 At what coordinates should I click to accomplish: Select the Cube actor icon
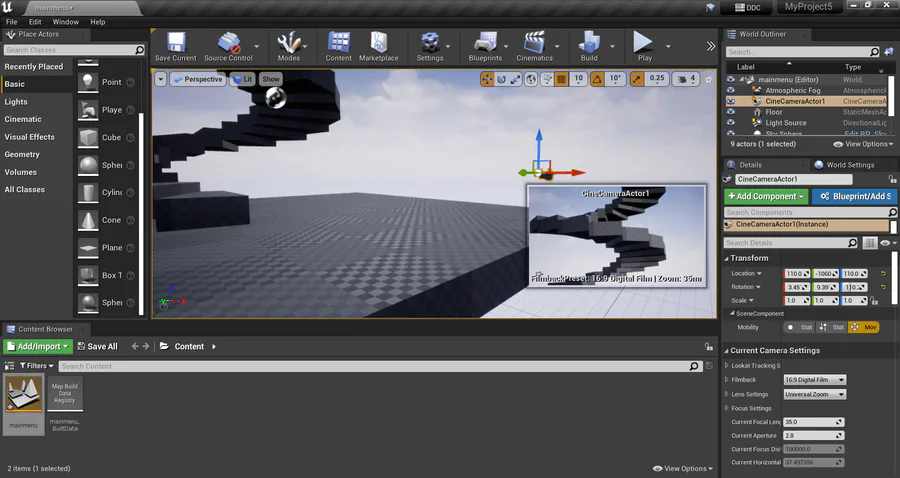click(88, 138)
